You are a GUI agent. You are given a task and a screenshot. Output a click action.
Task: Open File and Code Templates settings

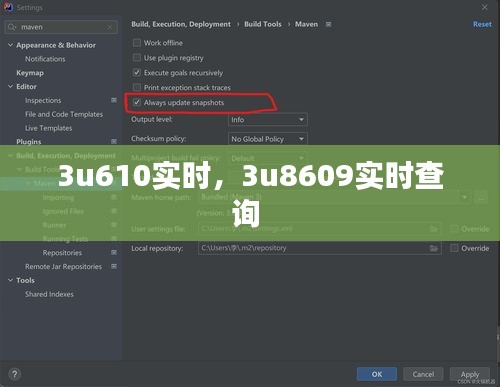(64, 114)
